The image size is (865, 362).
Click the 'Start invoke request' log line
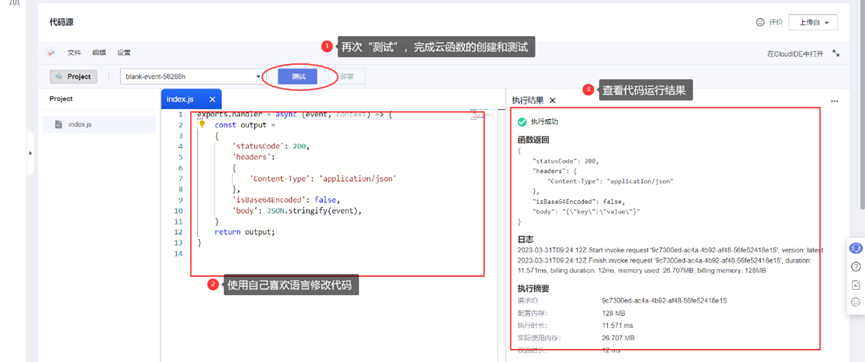click(671, 251)
